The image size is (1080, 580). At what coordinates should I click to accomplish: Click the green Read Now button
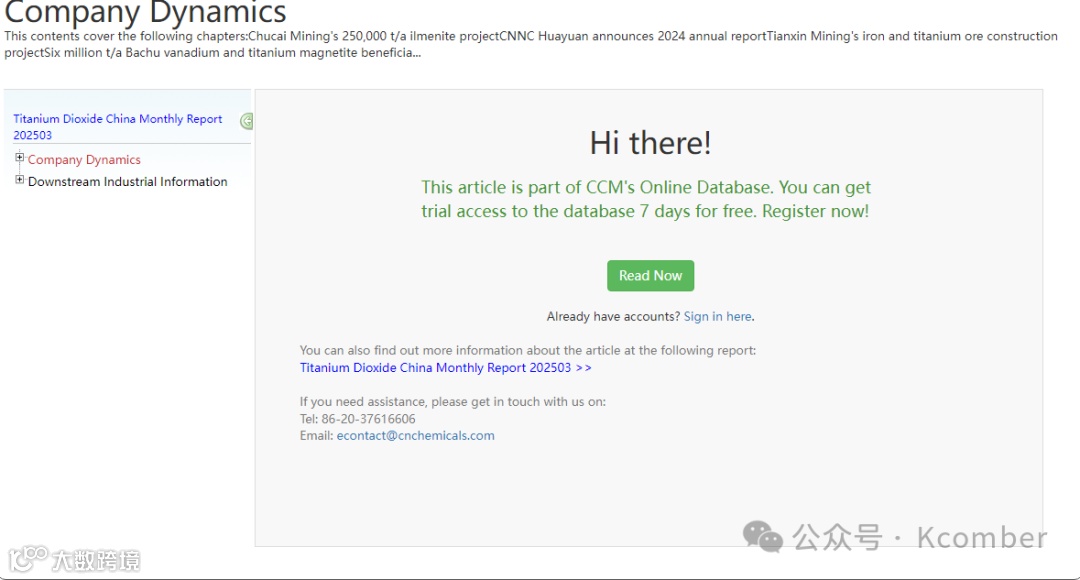(650, 276)
